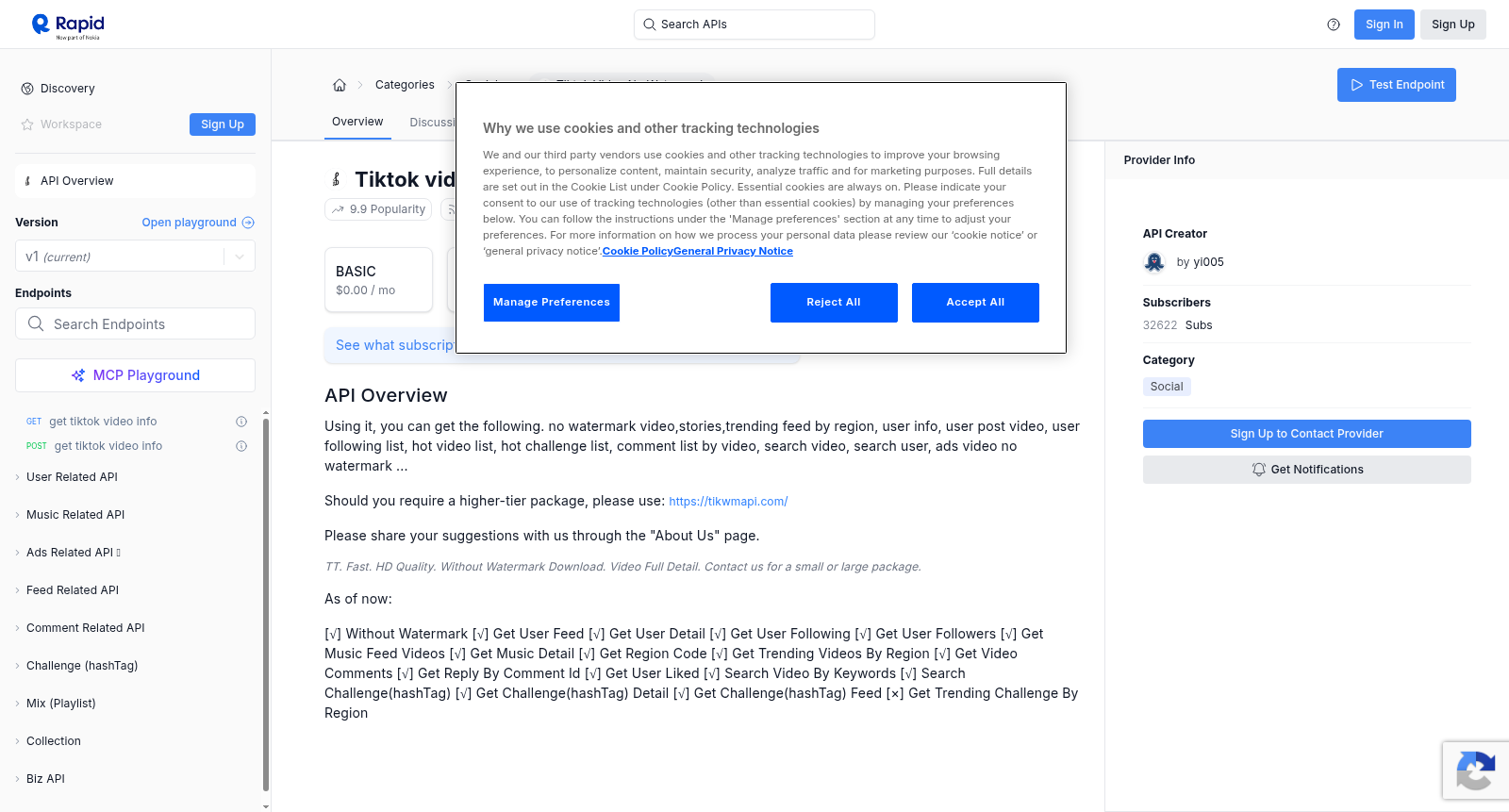1509x812 pixels.
Task: Open the General Privacy Notice link
Action: 734,251
